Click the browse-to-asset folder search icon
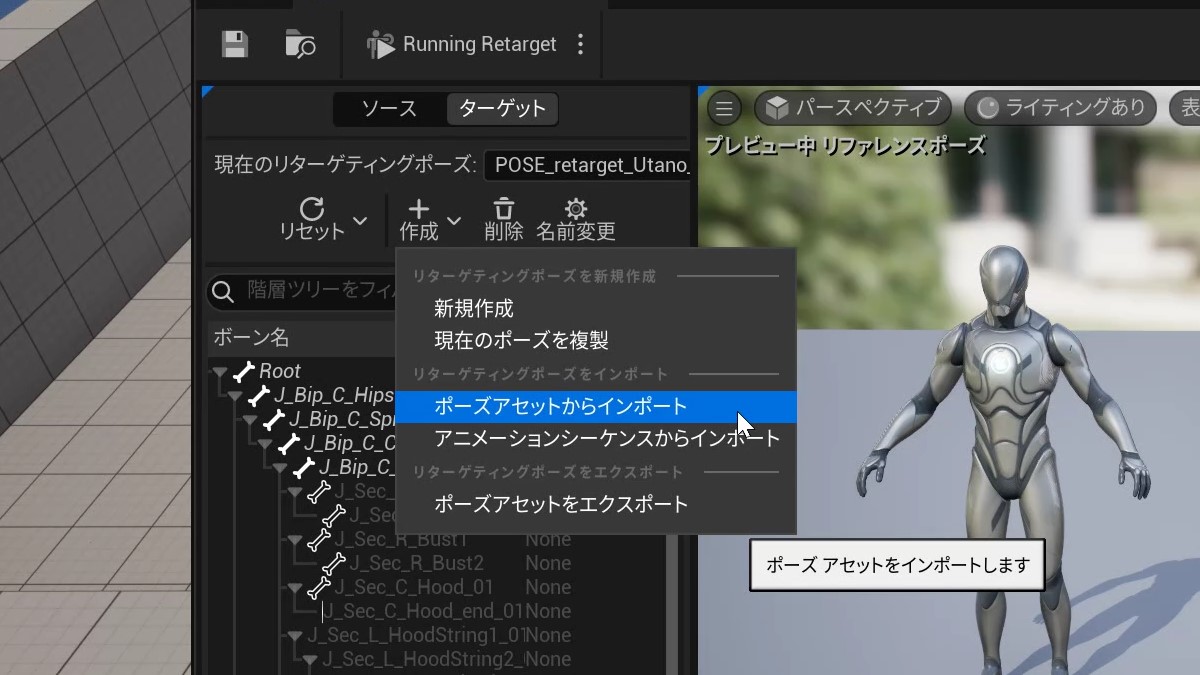Viewport: 1200px width, 675px height. pyautogui.click(x=300, y=44)
